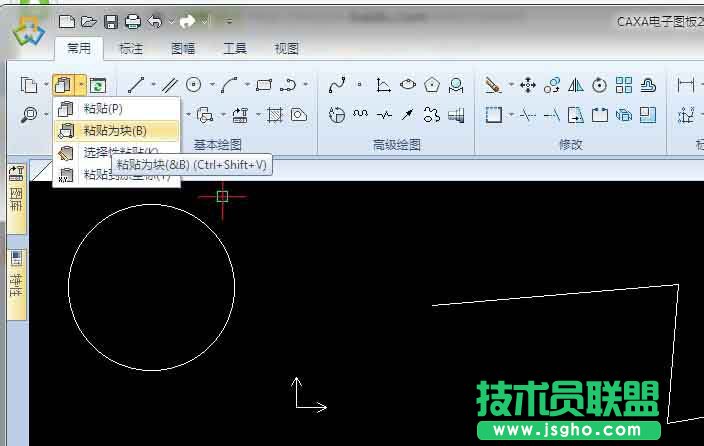Select the Formula curve axis tool
Viewport: 704px width, 446px height.
pos(383,84)
